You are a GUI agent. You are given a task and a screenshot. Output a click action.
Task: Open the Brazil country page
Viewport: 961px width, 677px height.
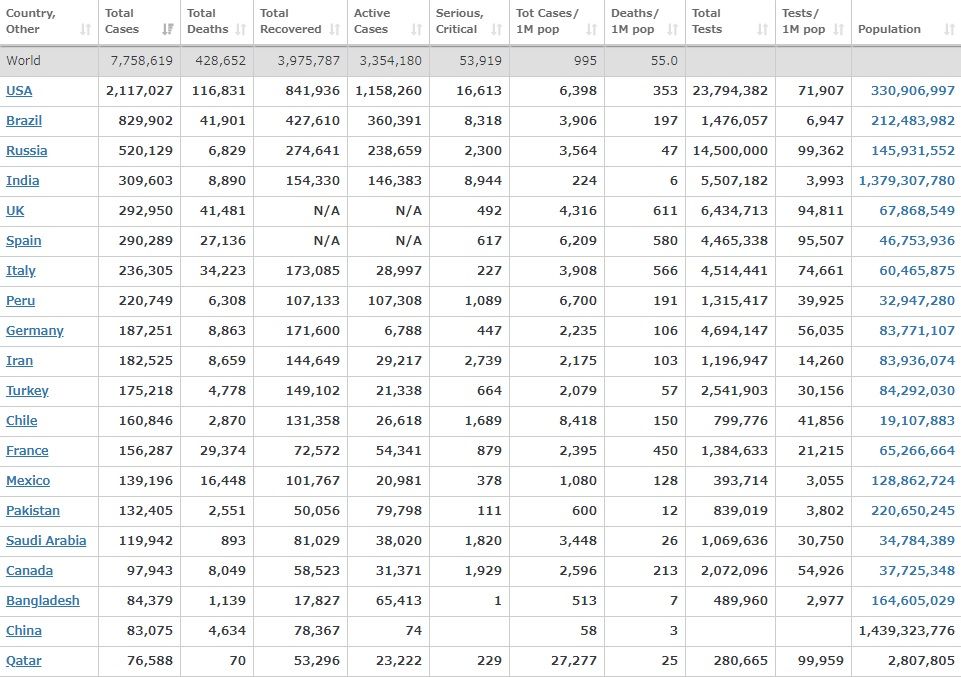[x=24, y=121]
